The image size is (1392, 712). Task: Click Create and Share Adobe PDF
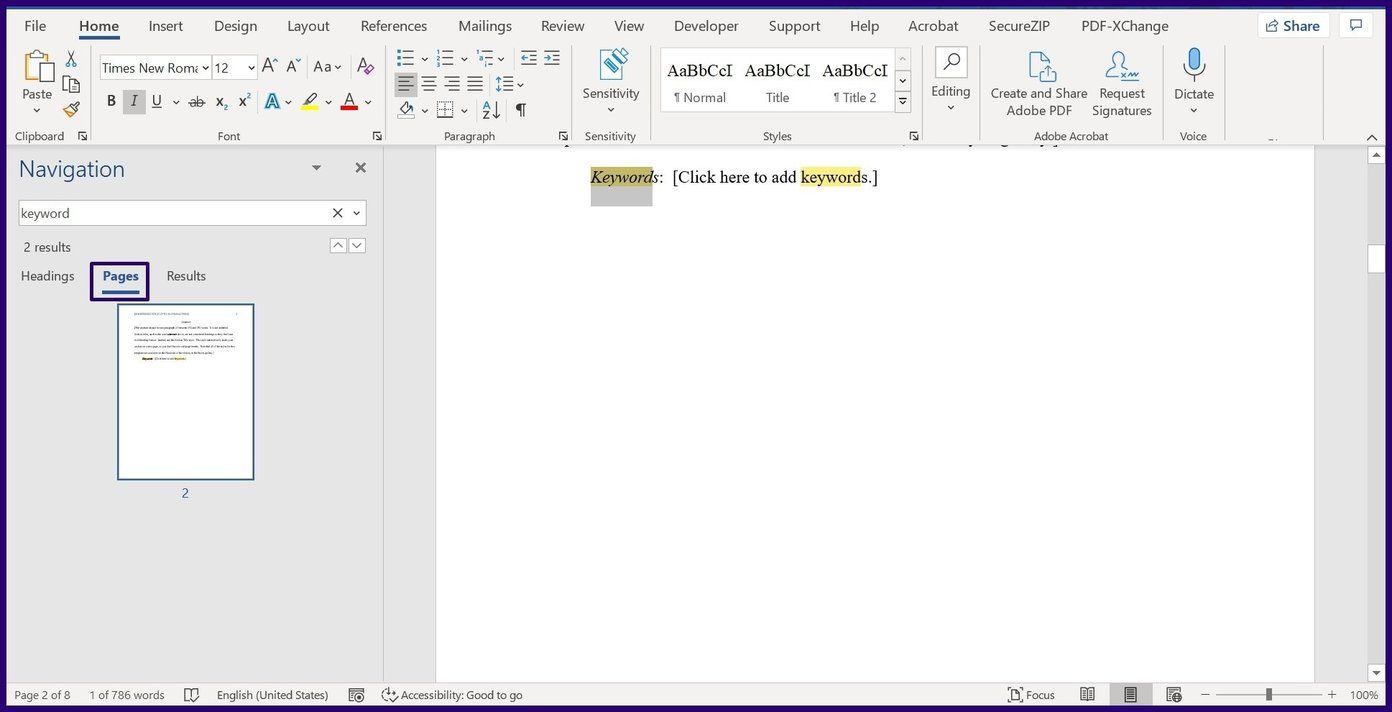click(x=1039, y=84)
